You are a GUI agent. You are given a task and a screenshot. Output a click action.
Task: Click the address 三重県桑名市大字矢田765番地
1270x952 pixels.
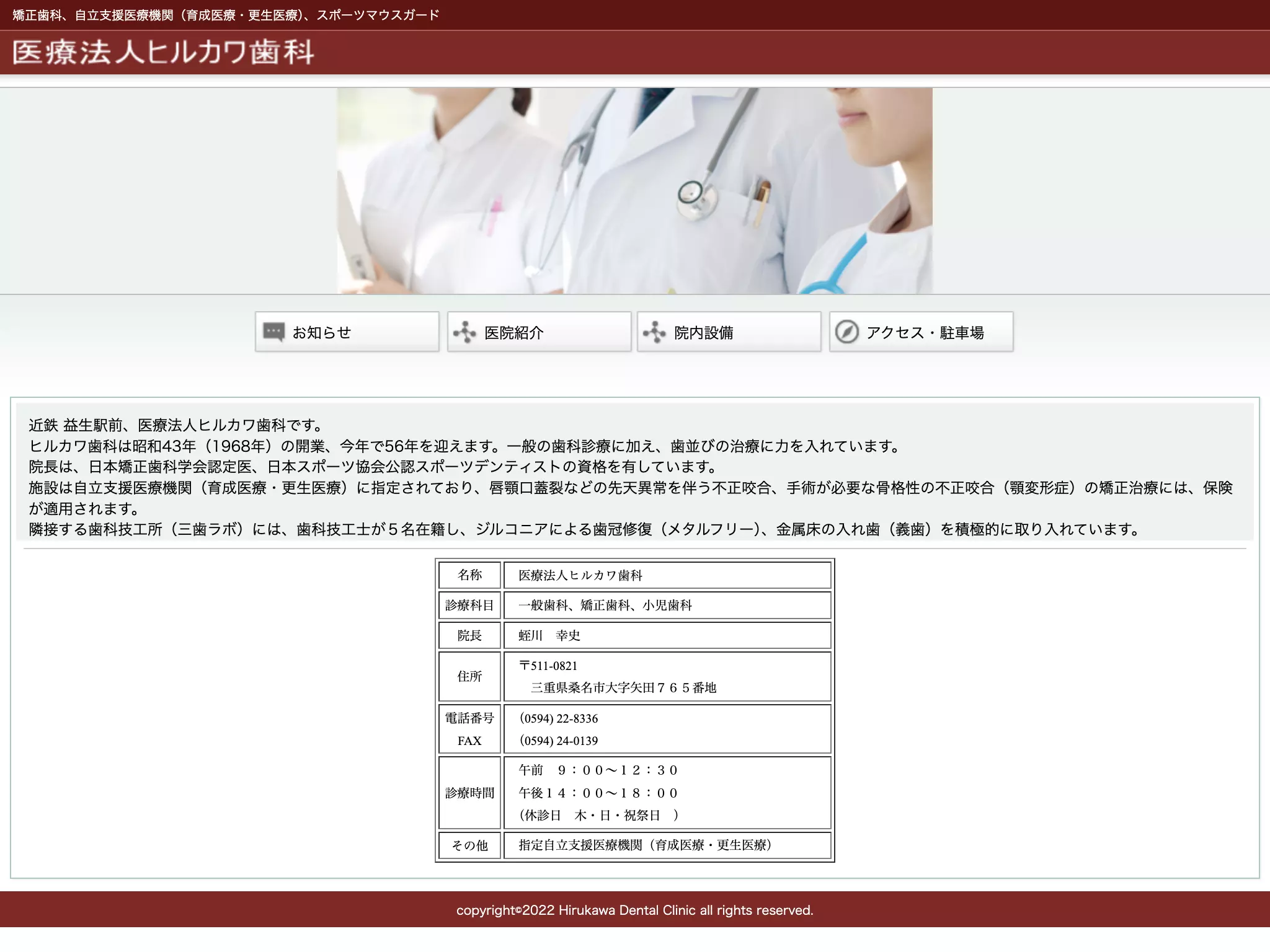click(623, 688)
